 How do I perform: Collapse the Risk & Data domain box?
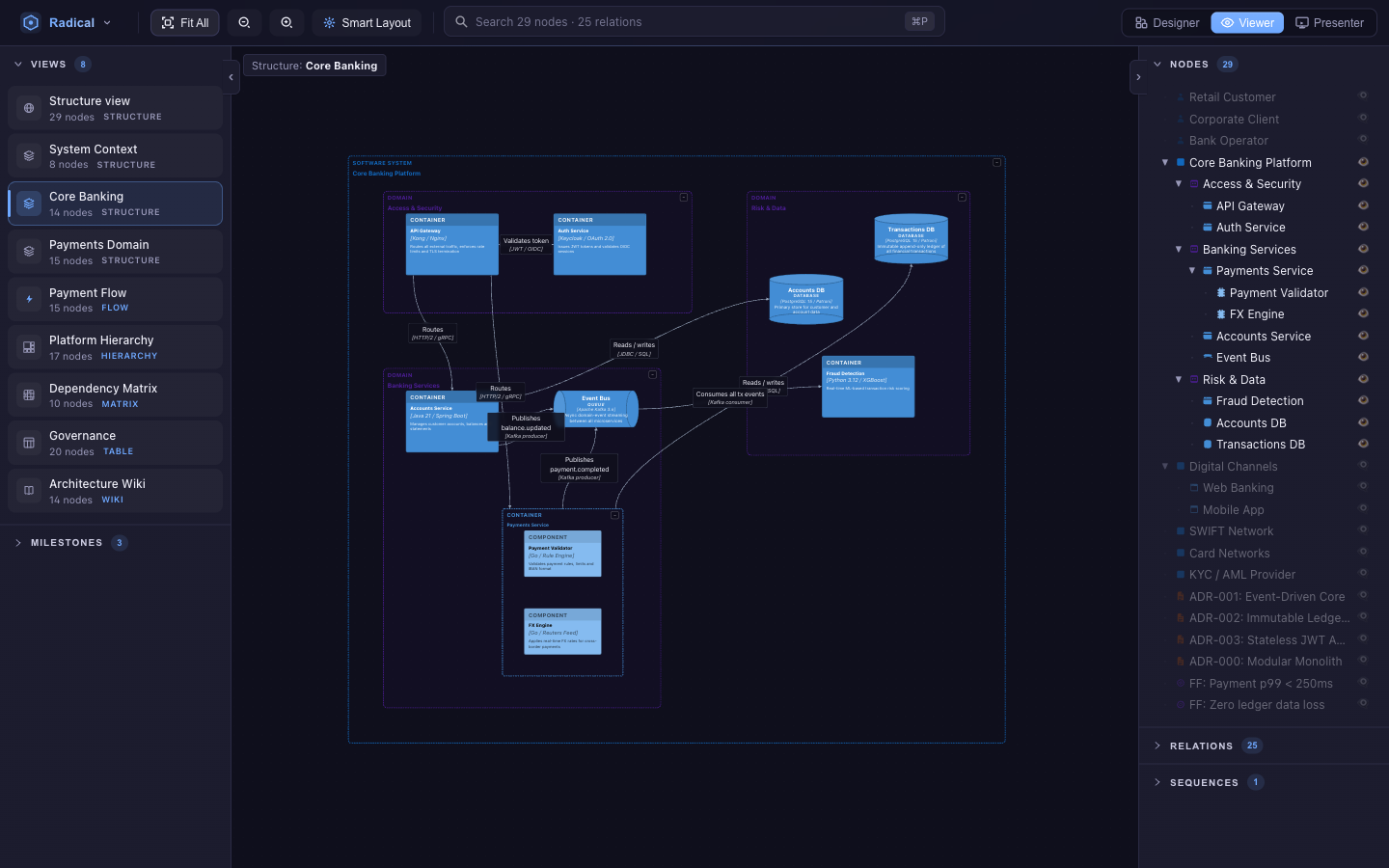[x=962, y=197]
